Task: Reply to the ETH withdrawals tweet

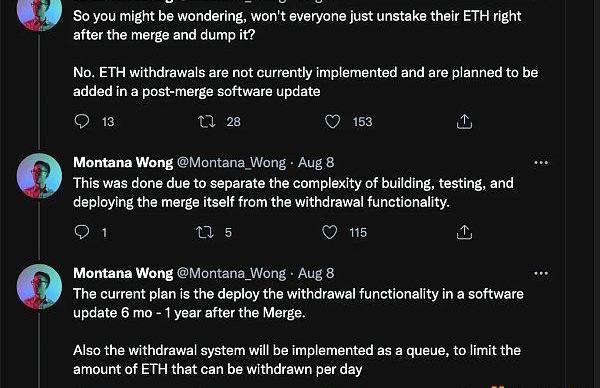Action: (x=82, y=122)
